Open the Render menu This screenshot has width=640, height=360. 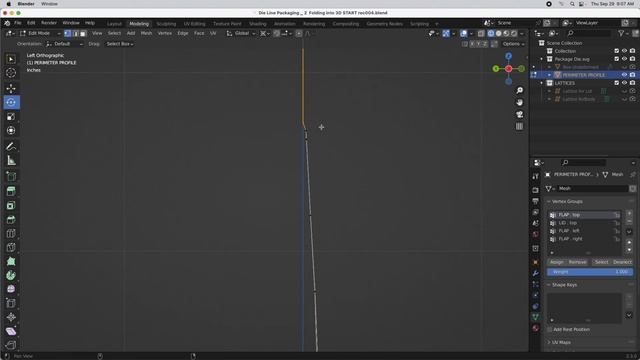pos(49,23)
